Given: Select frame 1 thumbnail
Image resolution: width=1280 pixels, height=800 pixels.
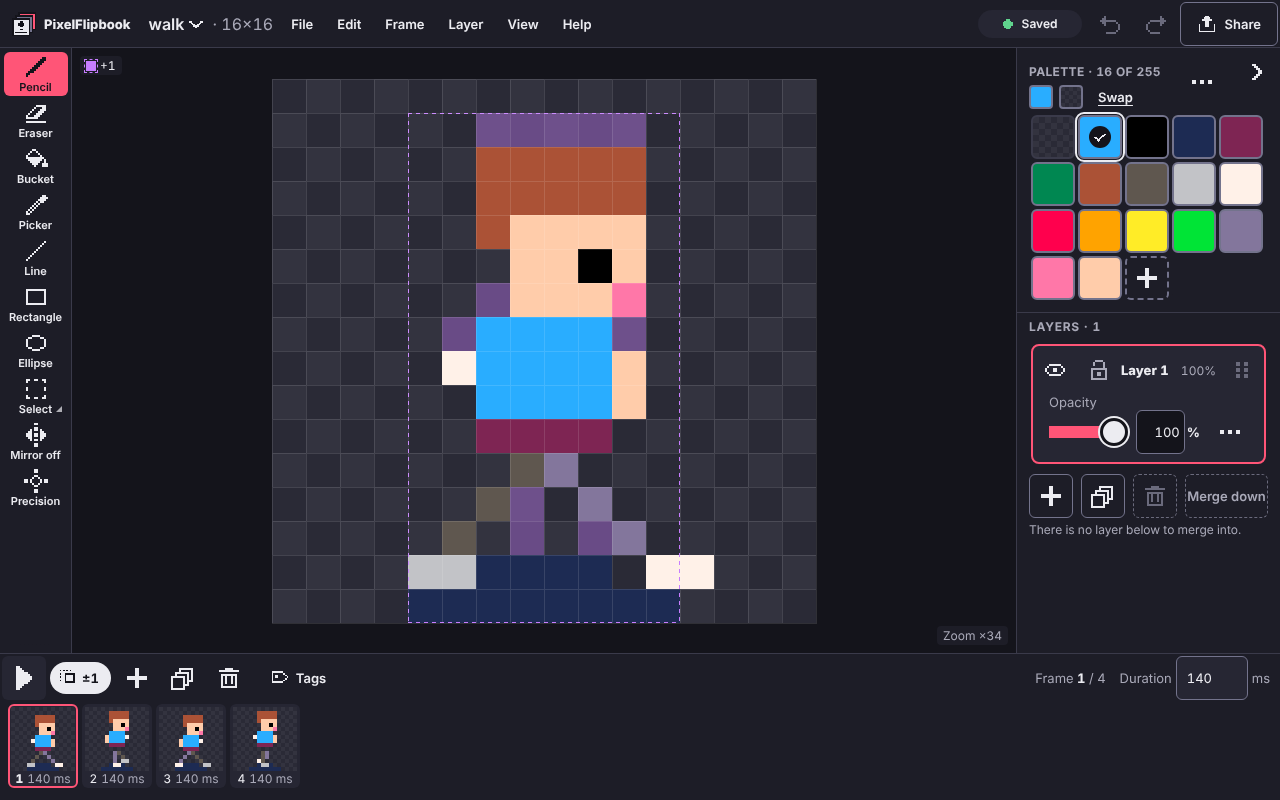Looking at the screenshot, I should [43, 746].
